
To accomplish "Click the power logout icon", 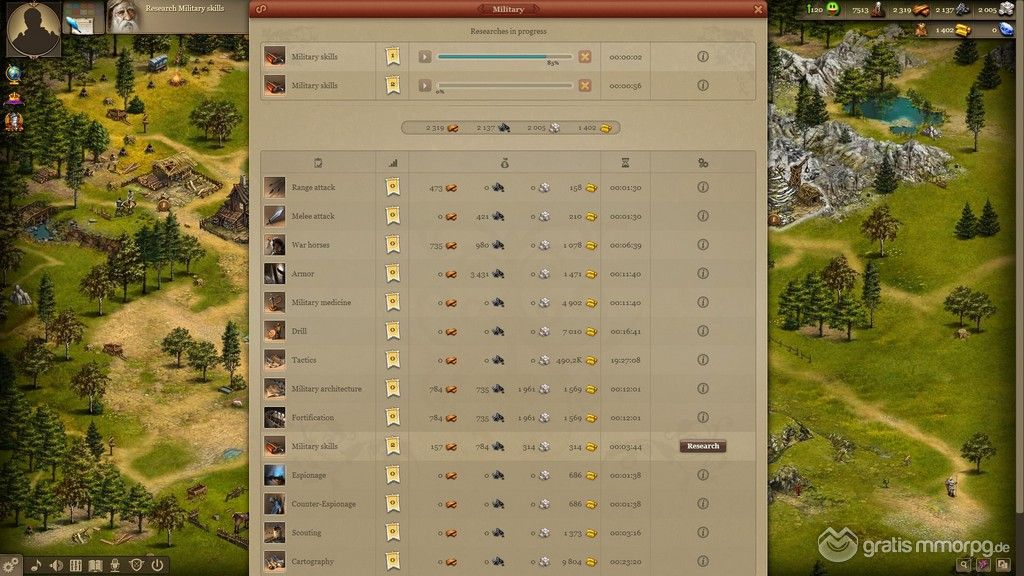I will click(157, 566).
